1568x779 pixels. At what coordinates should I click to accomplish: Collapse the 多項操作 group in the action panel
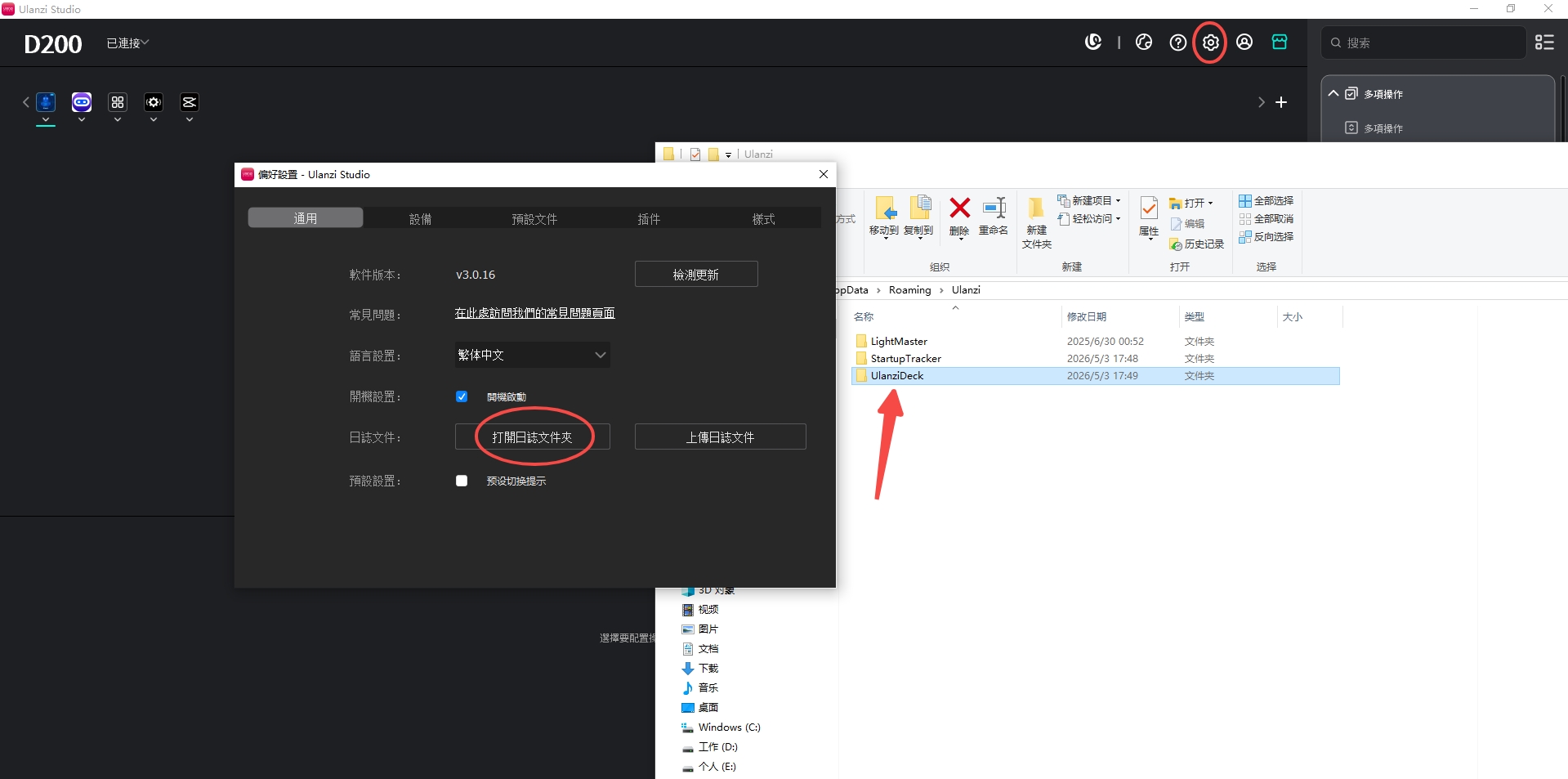tap(1333, 93)
